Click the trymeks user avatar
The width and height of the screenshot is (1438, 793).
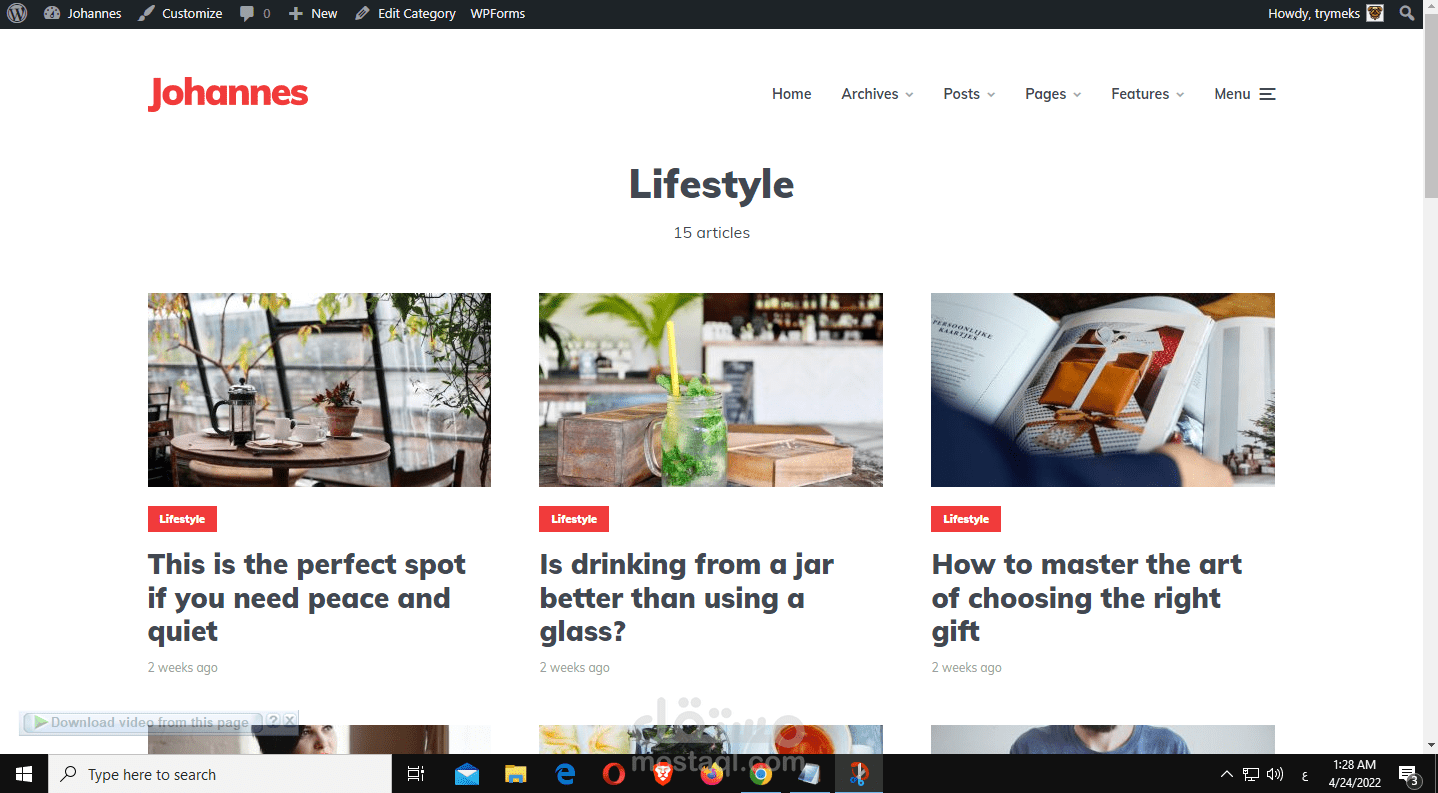pyautogui.click(x=1375, y=13)
